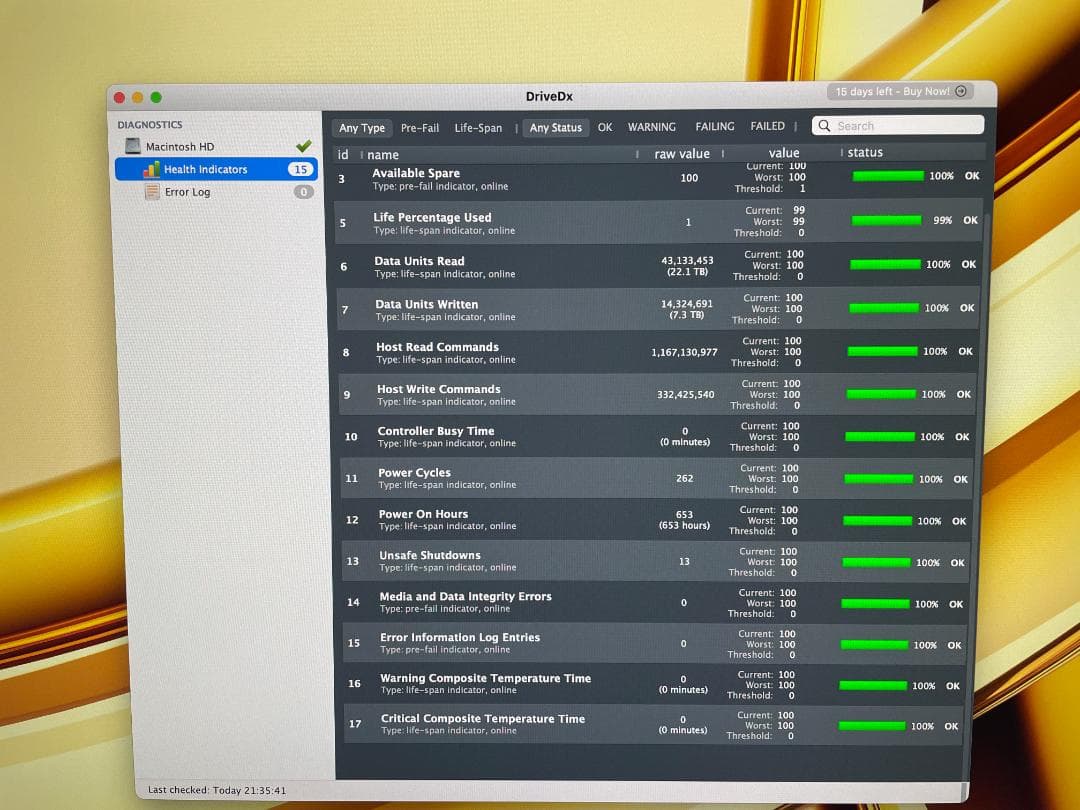Filter indicators by Pre-Fail type

click(419, 128)
